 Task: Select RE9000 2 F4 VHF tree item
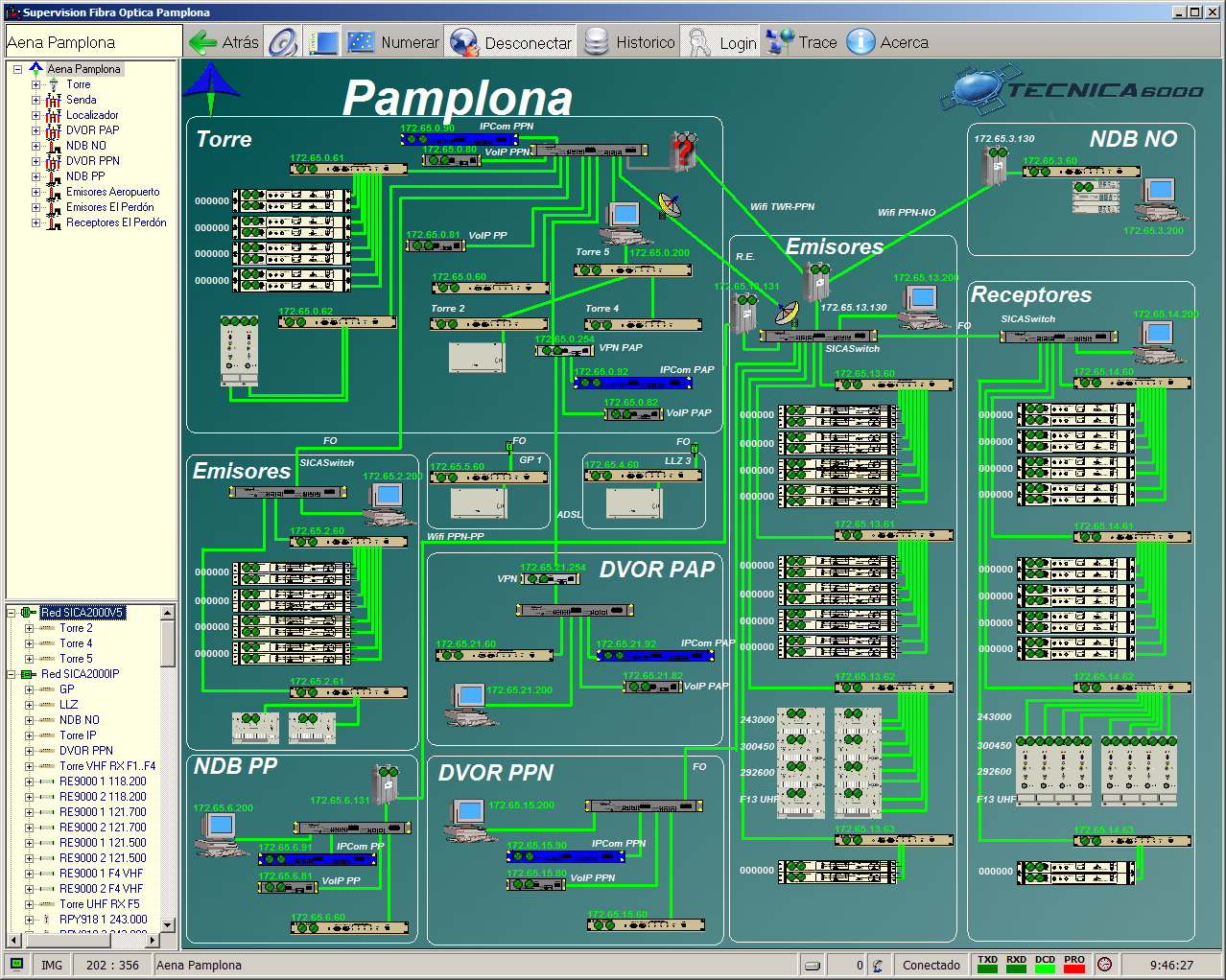101,889
